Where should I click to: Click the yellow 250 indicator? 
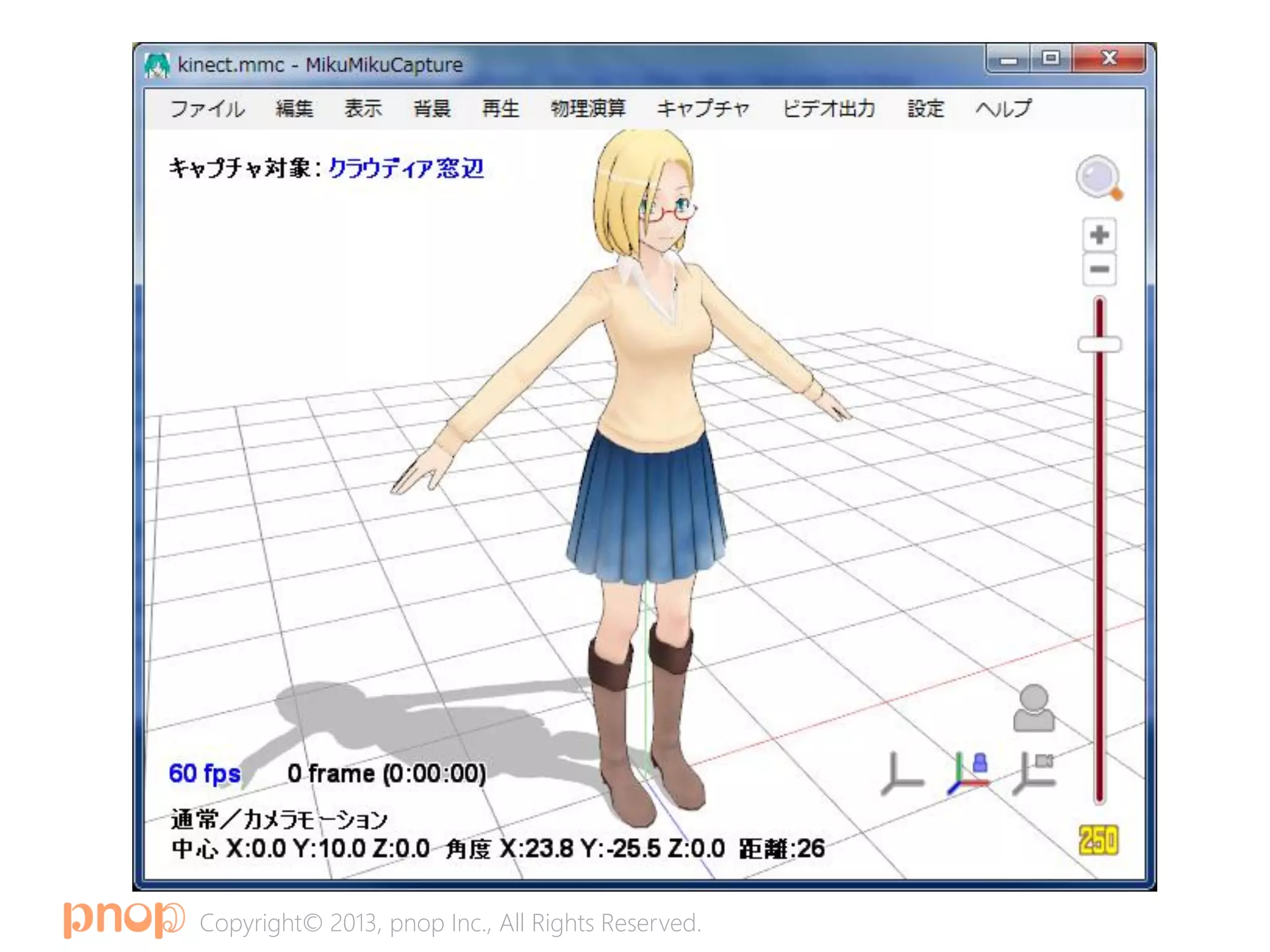1098,841
